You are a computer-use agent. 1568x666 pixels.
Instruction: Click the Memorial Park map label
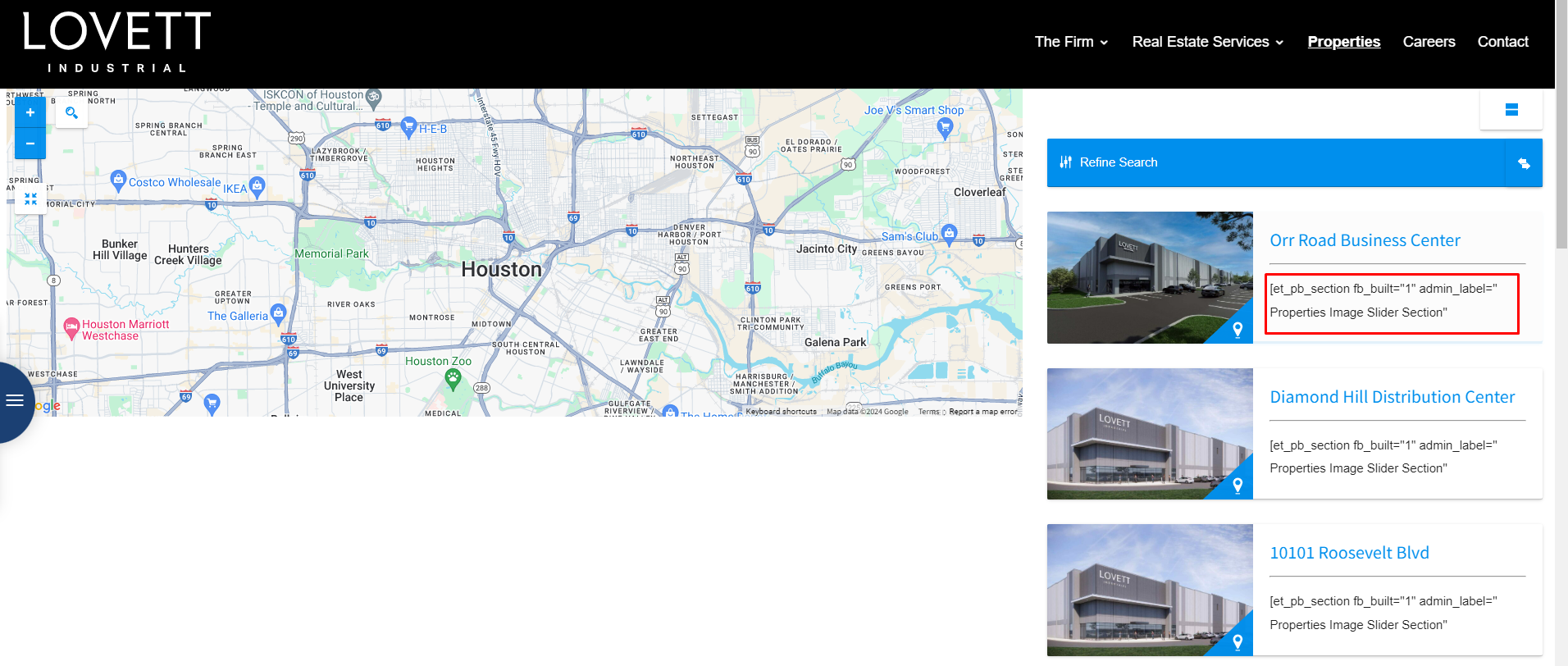tap(332, 254)
